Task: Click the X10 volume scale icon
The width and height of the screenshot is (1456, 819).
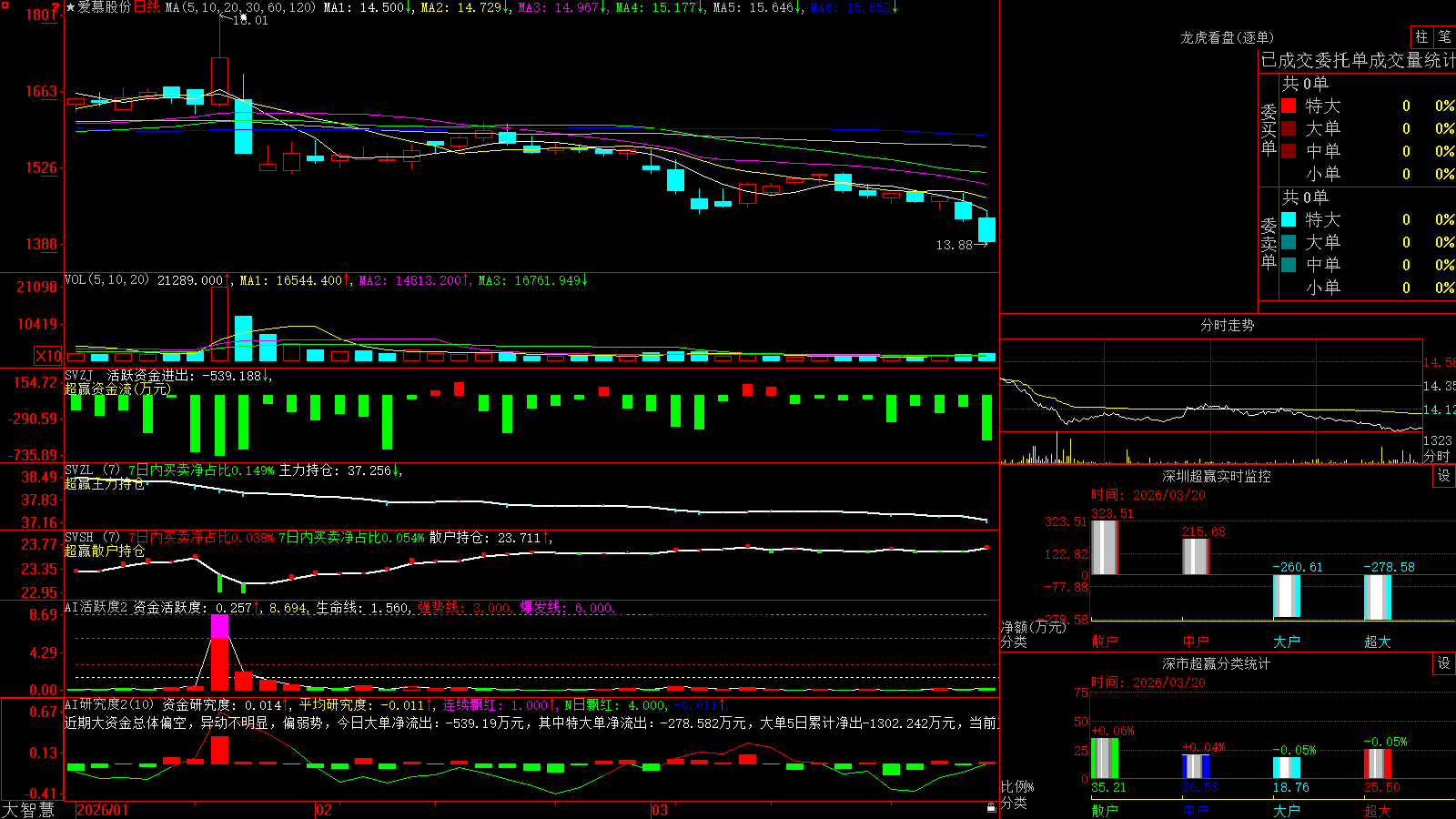Action: (x=48, y=356)
